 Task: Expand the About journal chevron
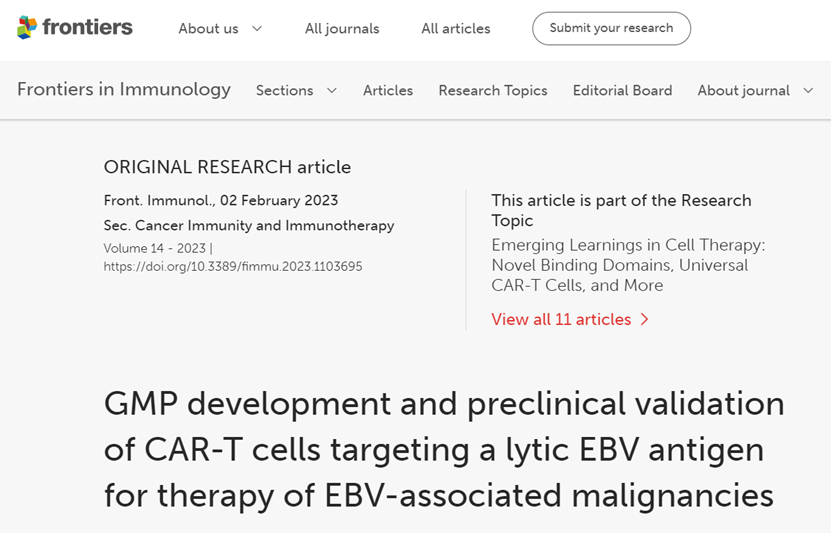[808, 91]
